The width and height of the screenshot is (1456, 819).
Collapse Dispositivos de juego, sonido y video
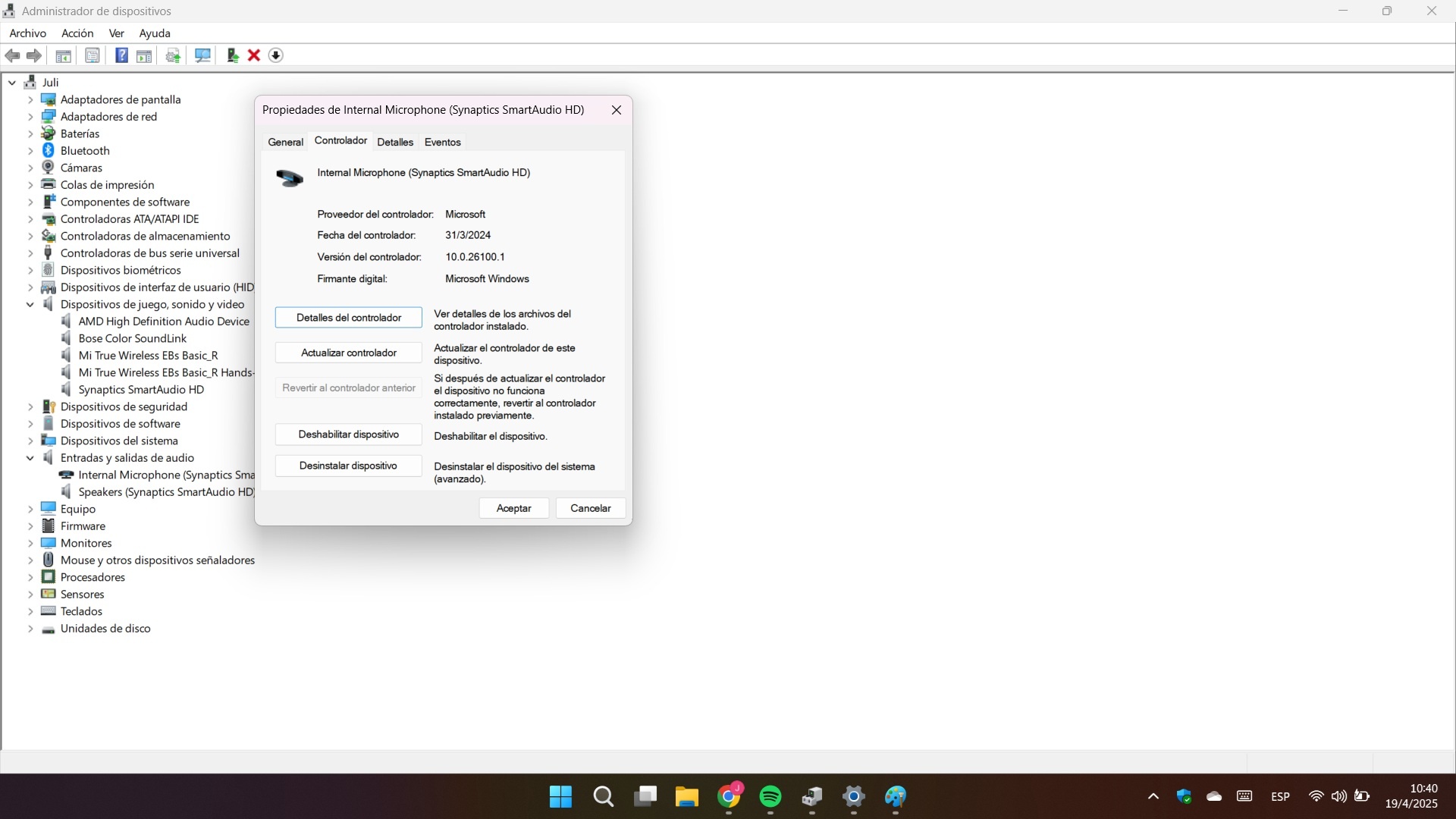30,305
